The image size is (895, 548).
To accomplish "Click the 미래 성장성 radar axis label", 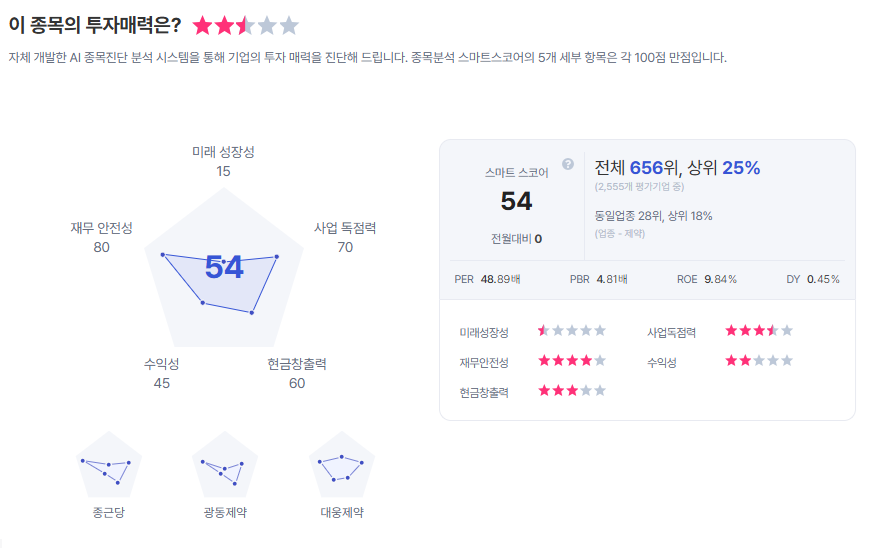I will coord(223,152).
